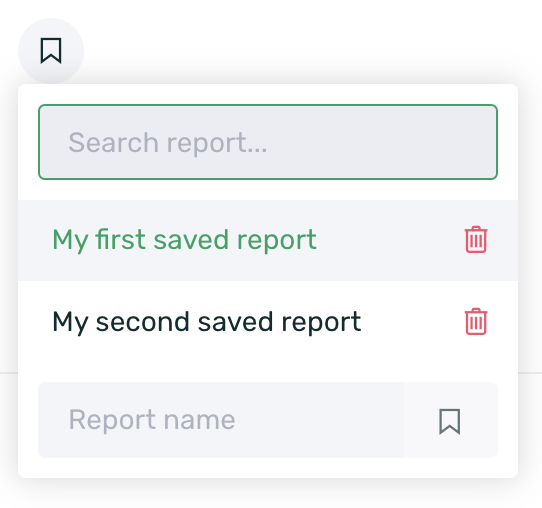Collapse reports panel via round bookmark button

51,51
